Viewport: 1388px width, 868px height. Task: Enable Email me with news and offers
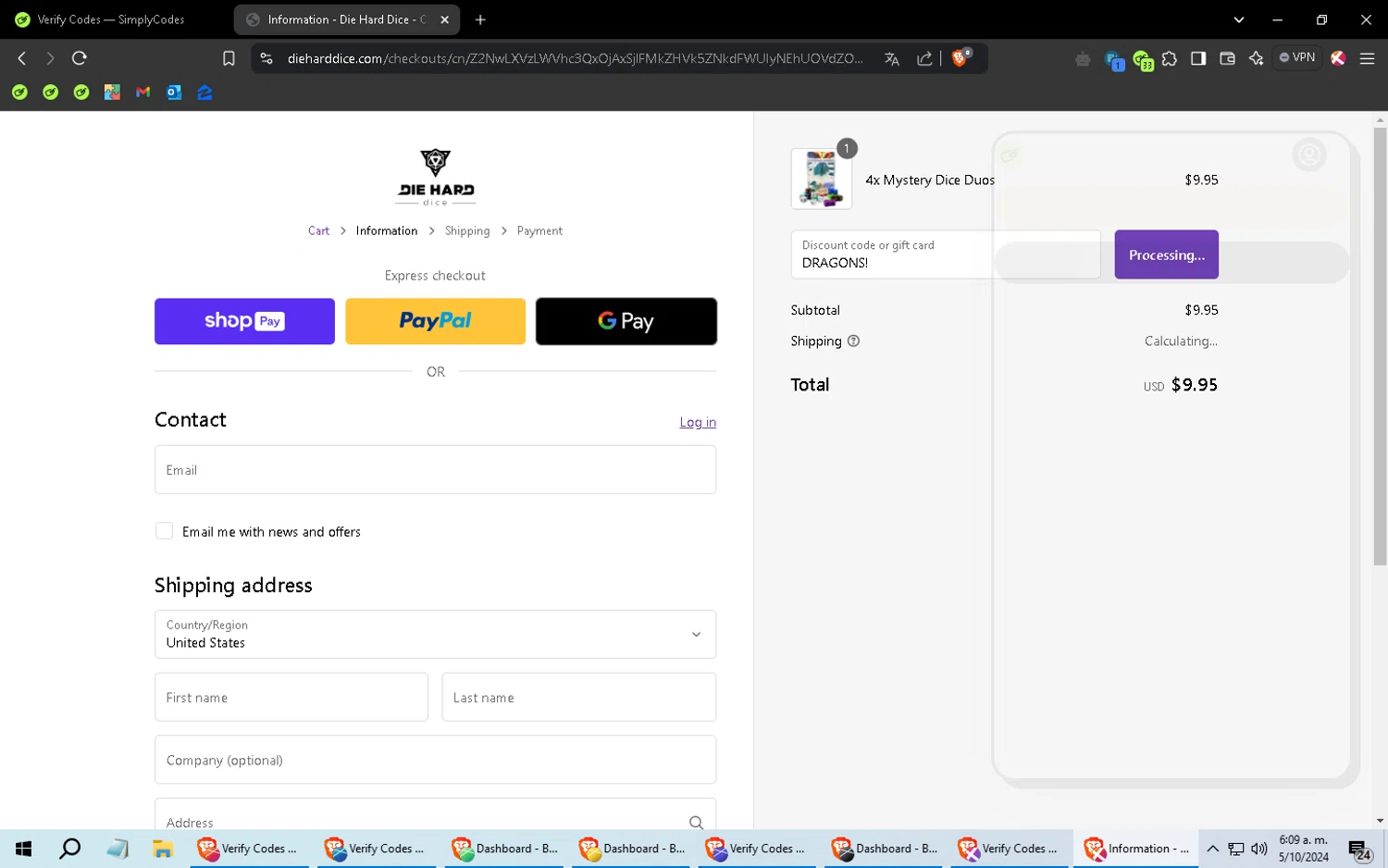pyautogui.click(x=164, y=531)
